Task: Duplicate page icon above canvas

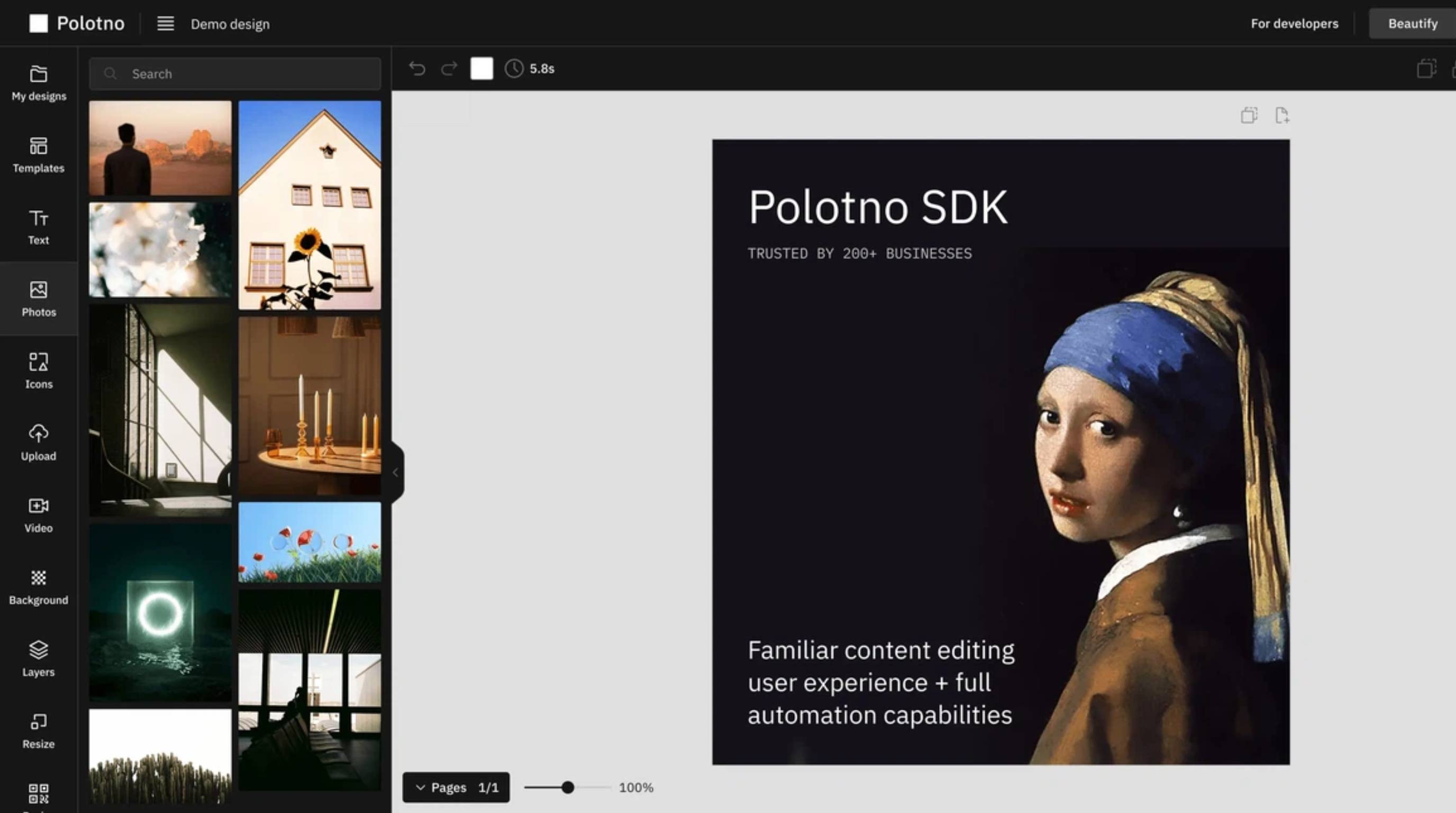Action: point(1249,115)
